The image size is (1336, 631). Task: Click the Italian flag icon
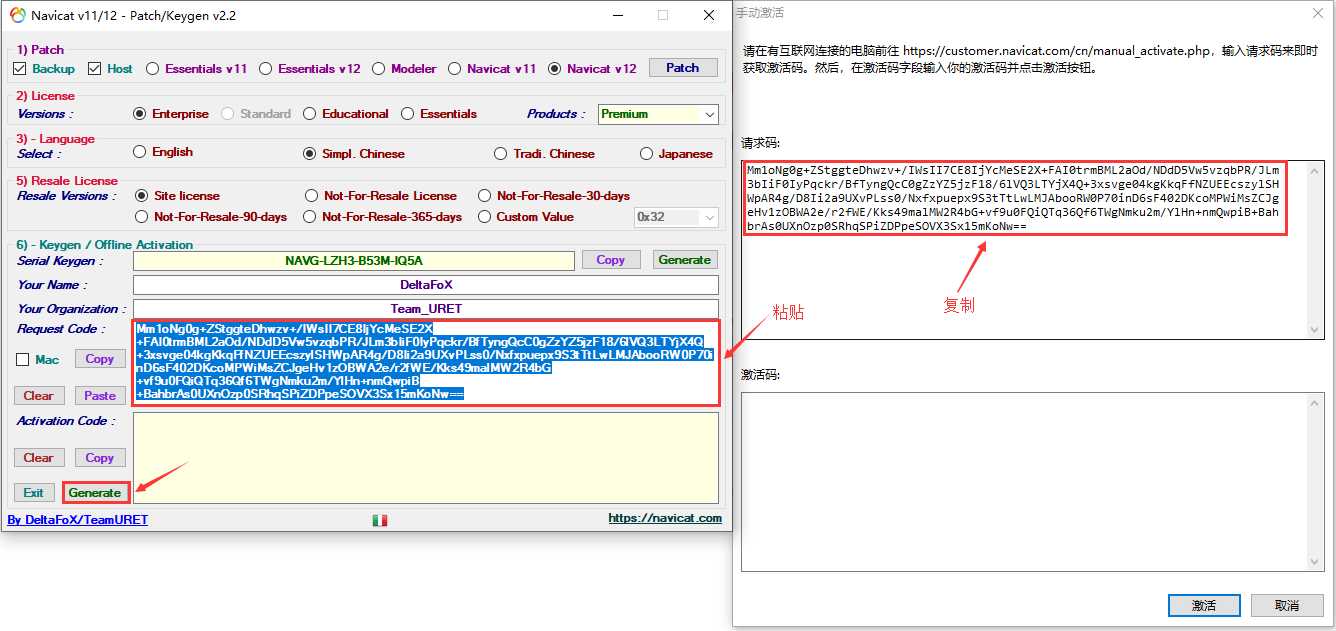[x=380, y=520]
